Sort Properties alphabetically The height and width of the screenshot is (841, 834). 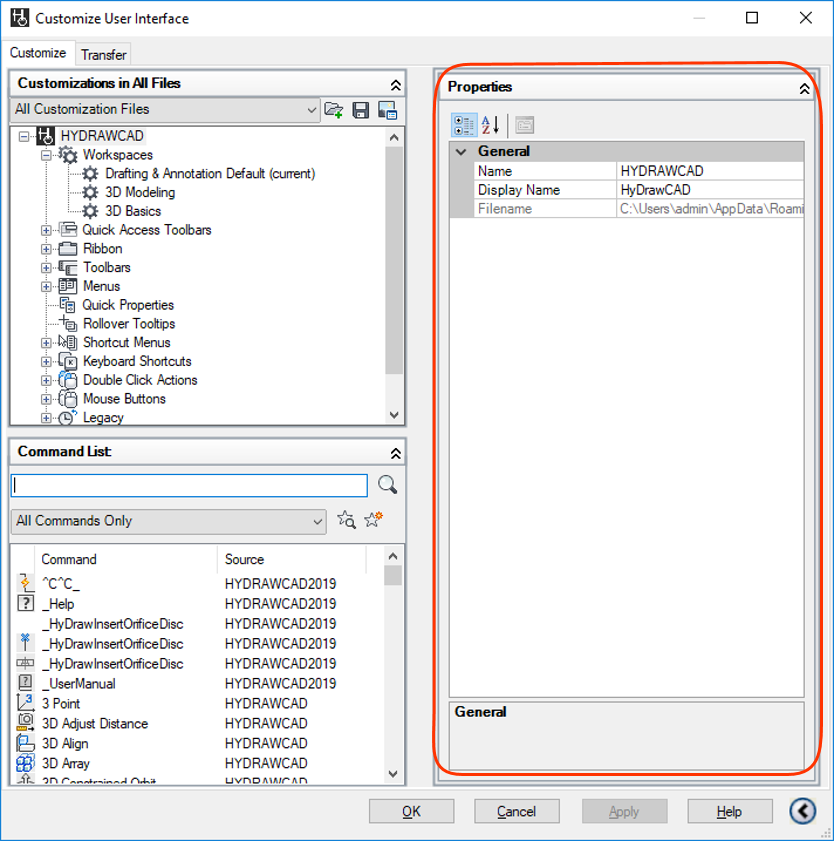pyautogui.click(x=490, y=125)
